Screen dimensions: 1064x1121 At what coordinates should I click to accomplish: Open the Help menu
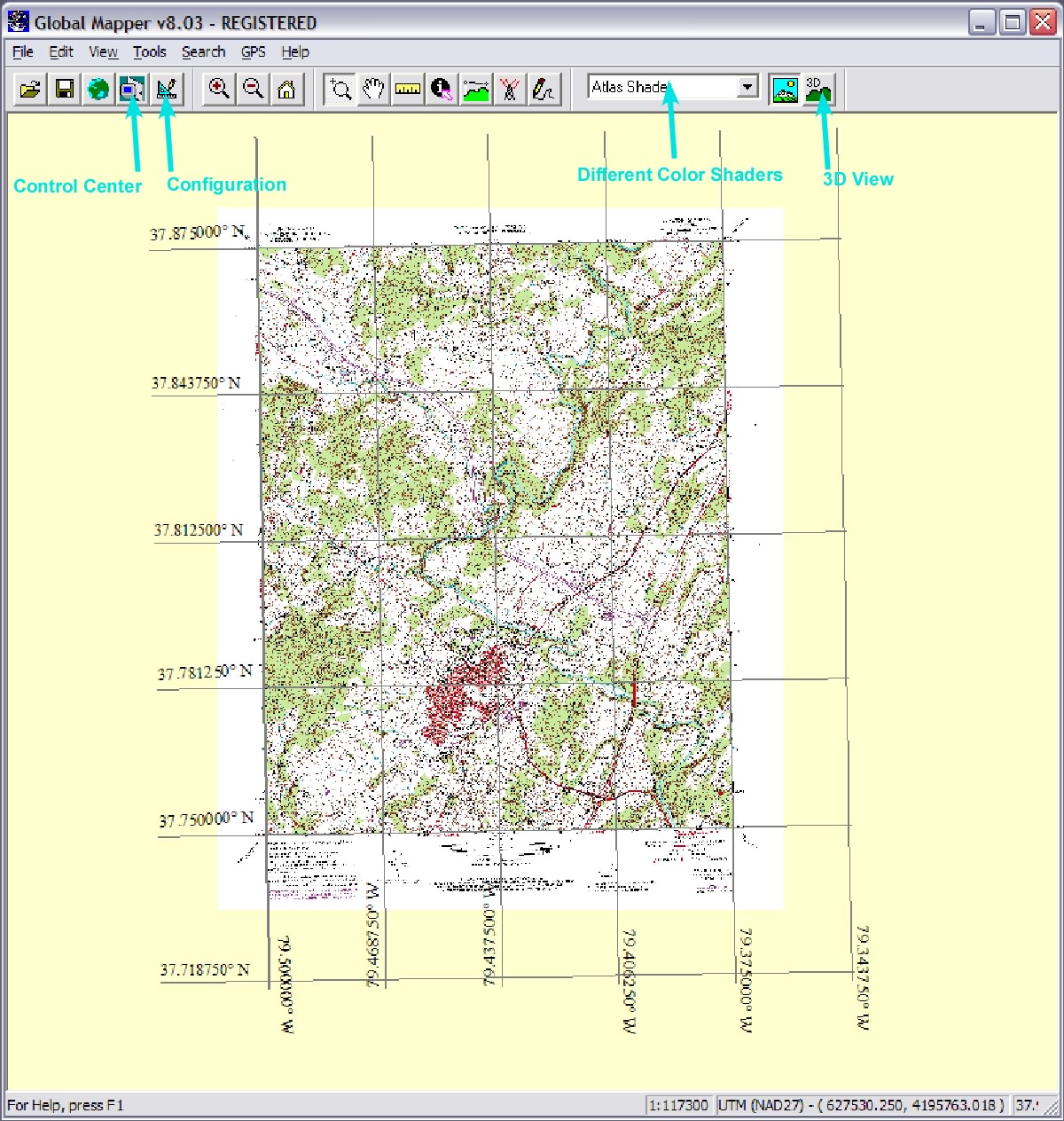pos(295,51)
